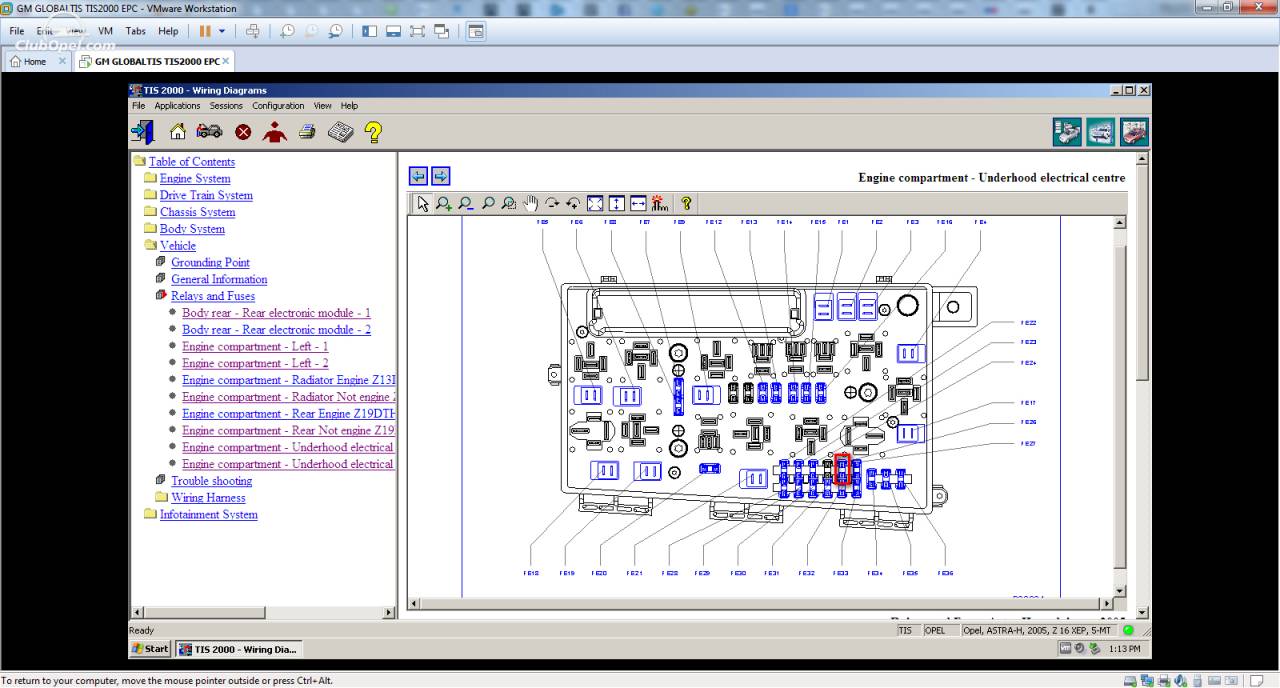Click the exit door icon in TIS toolbar
1280x688 pixels.
click(x=143, y=132)
